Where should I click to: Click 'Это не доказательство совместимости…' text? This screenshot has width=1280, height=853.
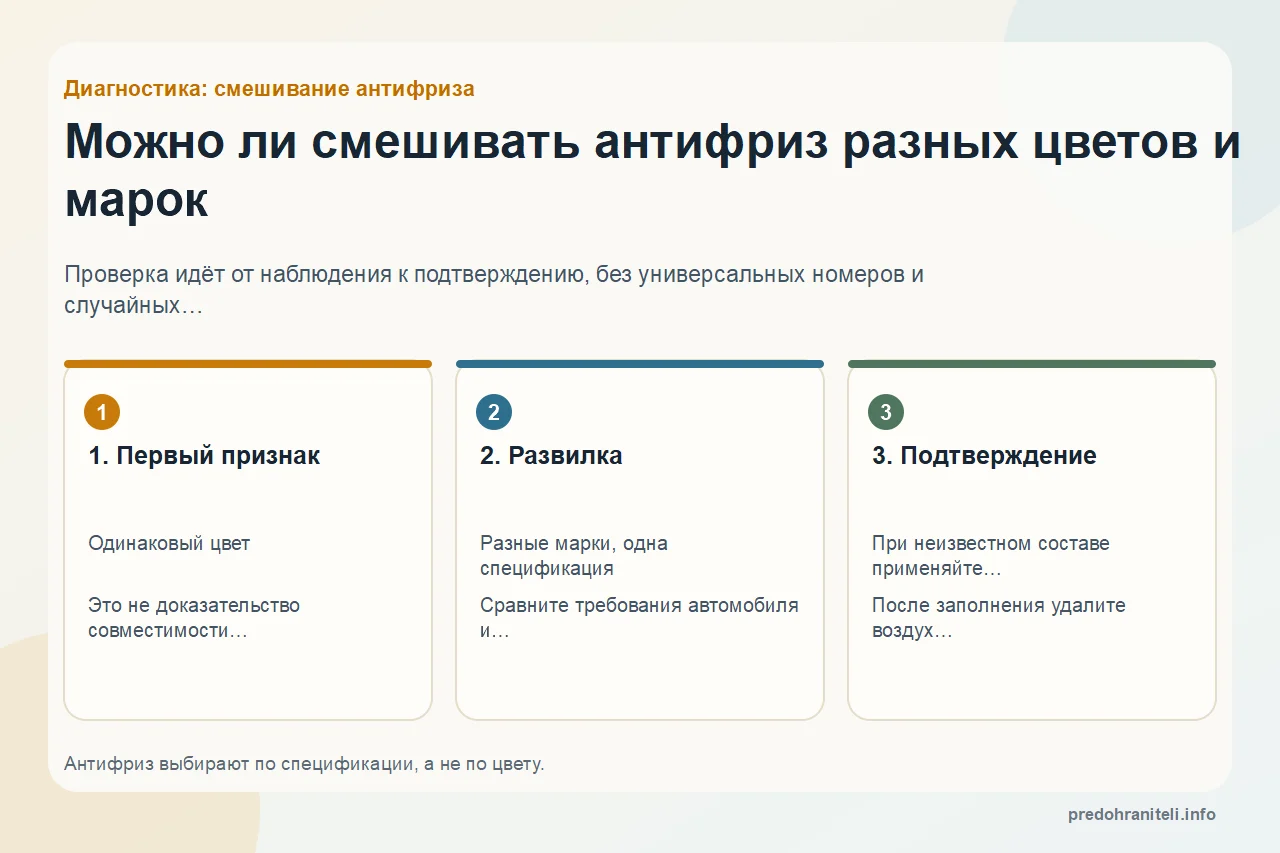click(x=194, y=618)
